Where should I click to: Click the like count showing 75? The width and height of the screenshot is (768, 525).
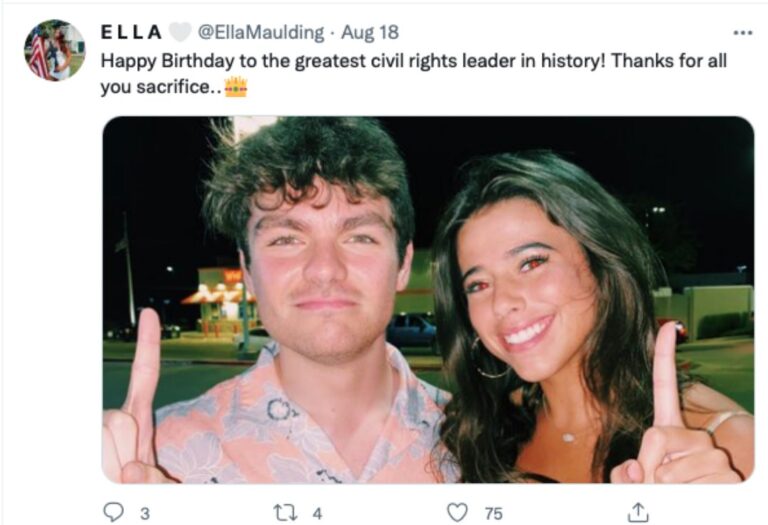pos(493,513)
